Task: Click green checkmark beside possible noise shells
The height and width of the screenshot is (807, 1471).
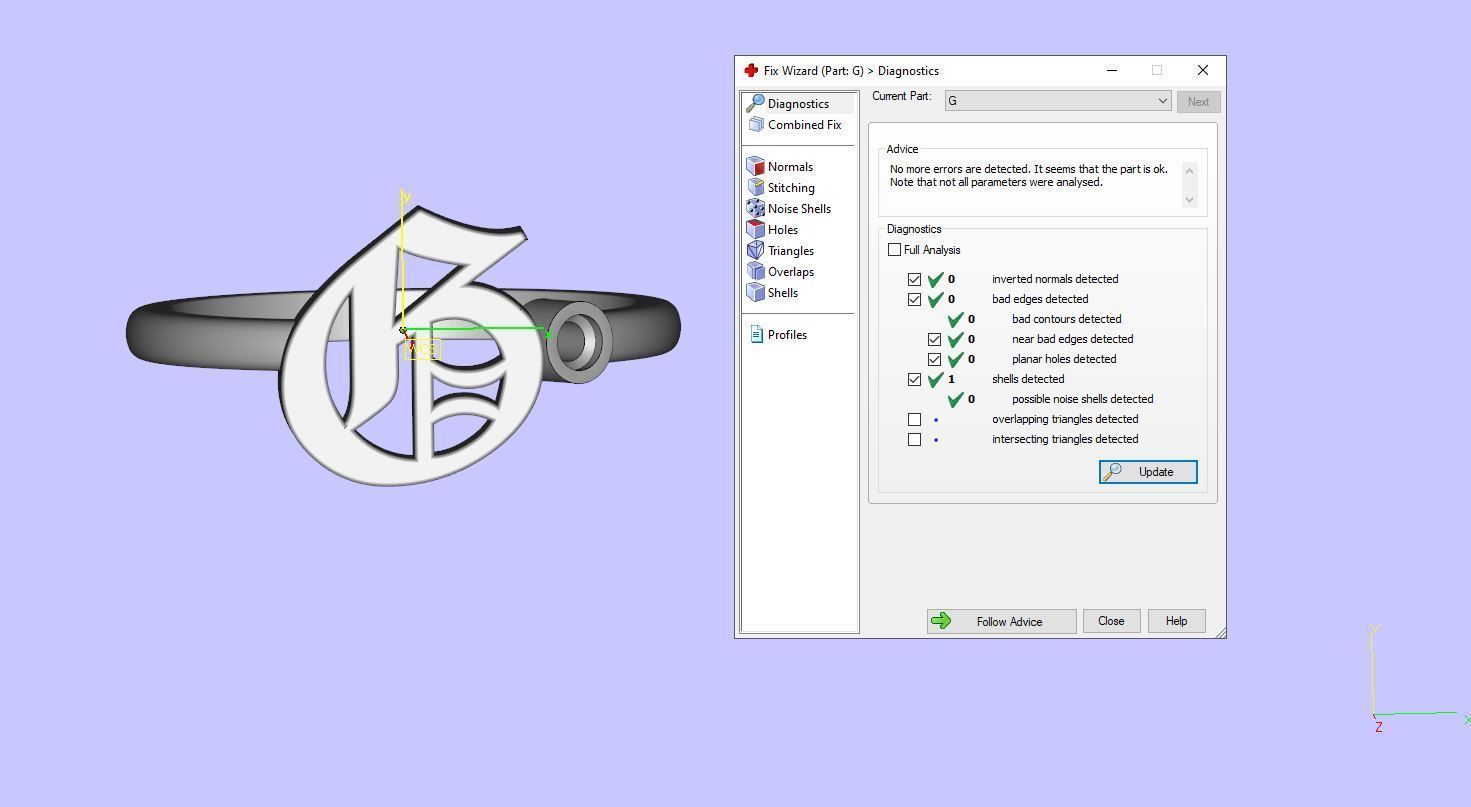Action: (956, 399)
